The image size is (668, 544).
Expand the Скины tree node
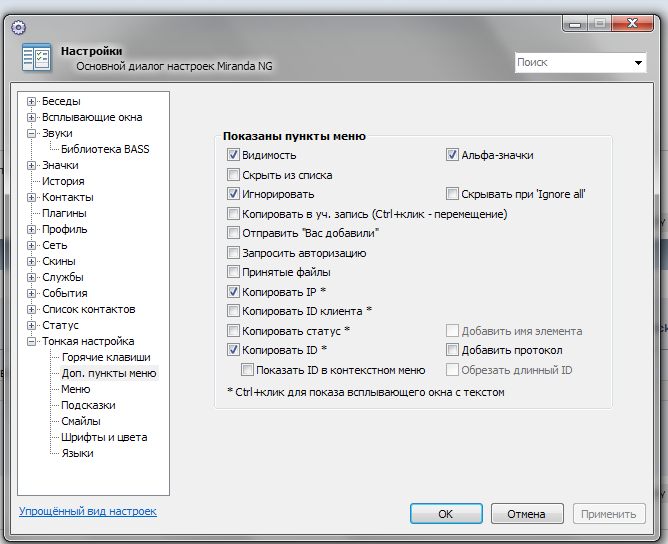point(31,261)
